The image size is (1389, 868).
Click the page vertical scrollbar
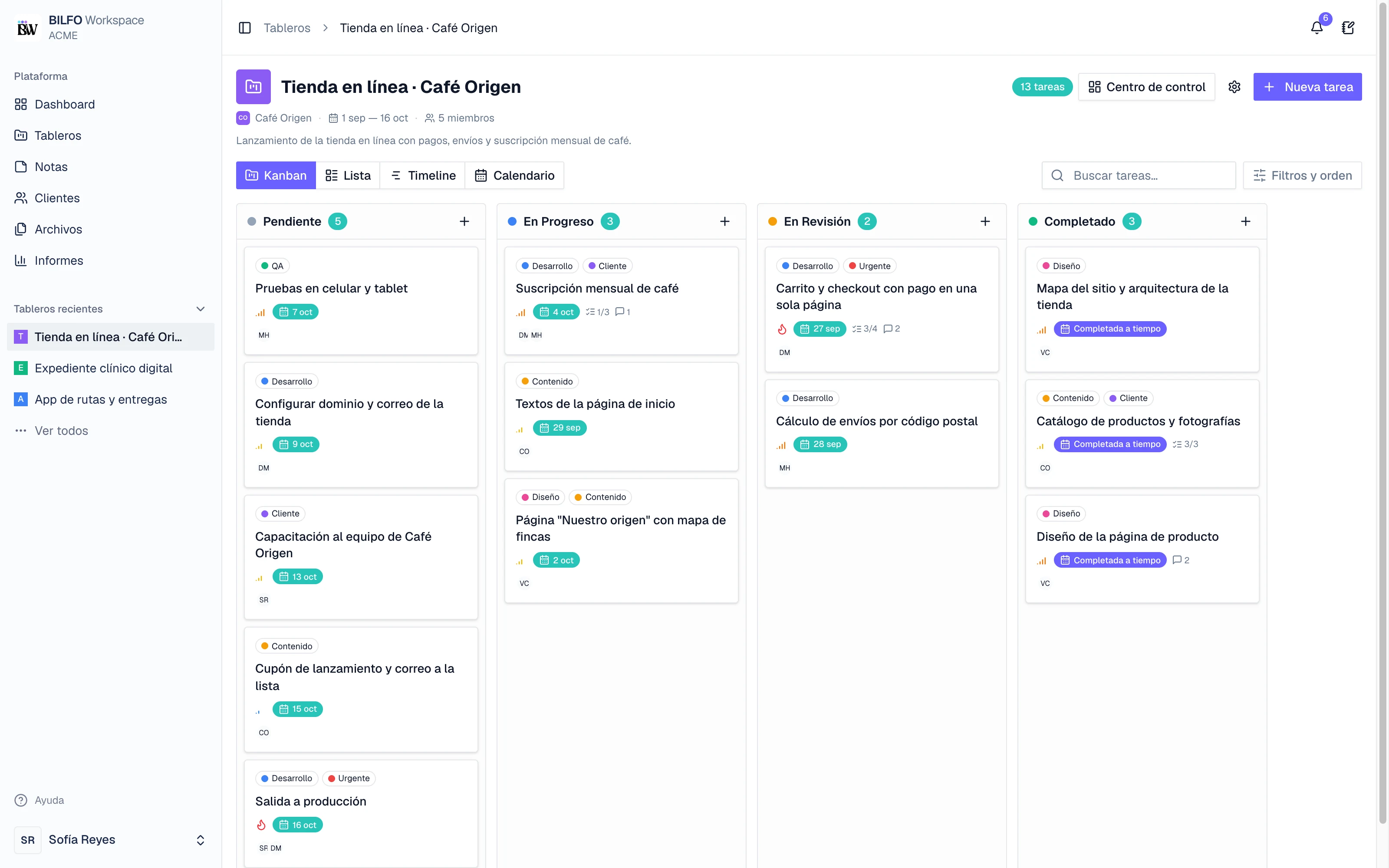point(1382,413)
